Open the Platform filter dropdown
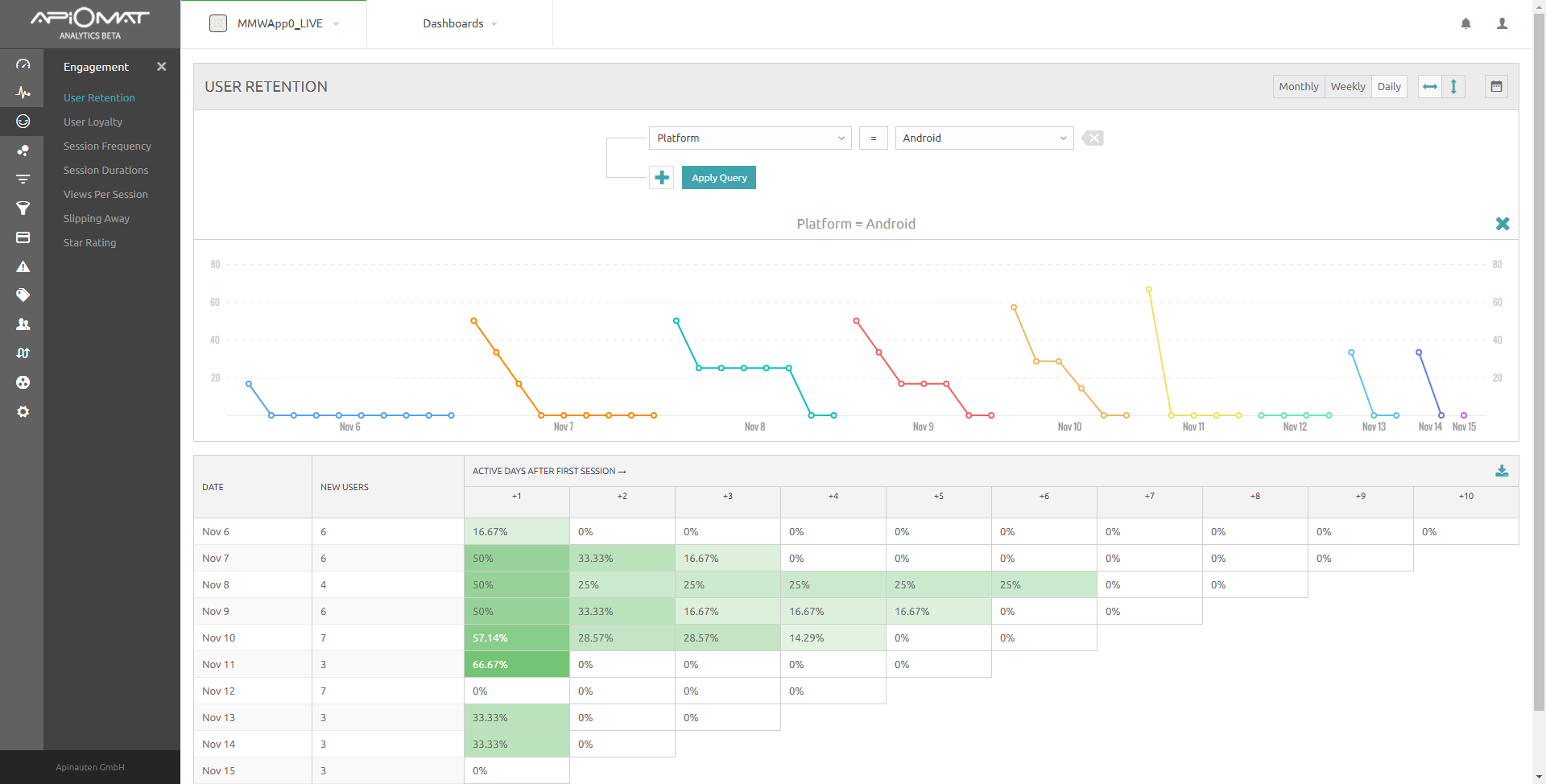This screenshot has height=784, width=1546. (750, 138)
